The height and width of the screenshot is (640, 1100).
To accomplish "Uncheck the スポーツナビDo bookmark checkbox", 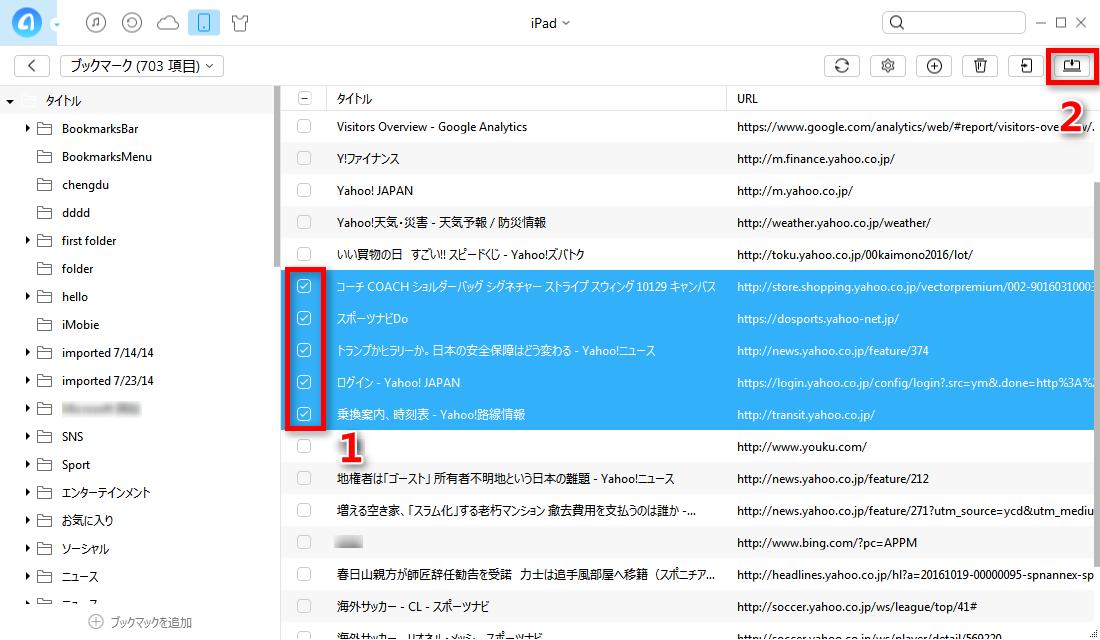I will pyautogui.click(x=304, y=319).
